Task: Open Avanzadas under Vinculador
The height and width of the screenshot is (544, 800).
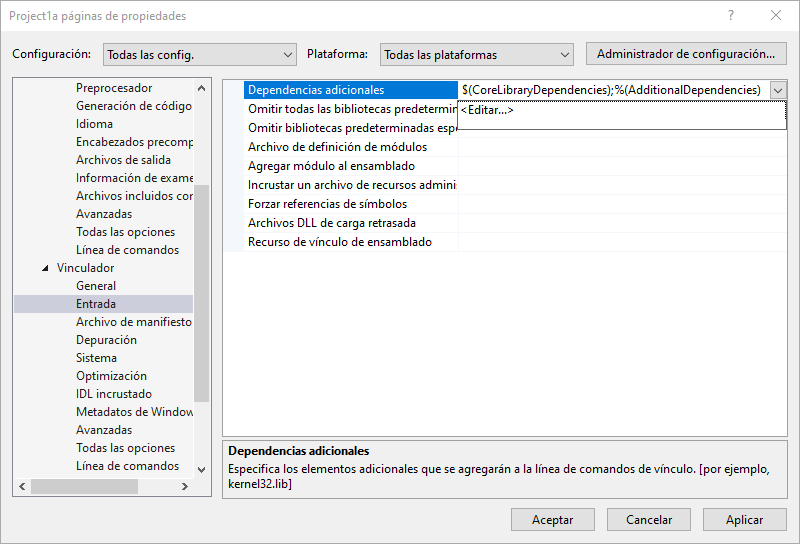Action: [104, 430]
